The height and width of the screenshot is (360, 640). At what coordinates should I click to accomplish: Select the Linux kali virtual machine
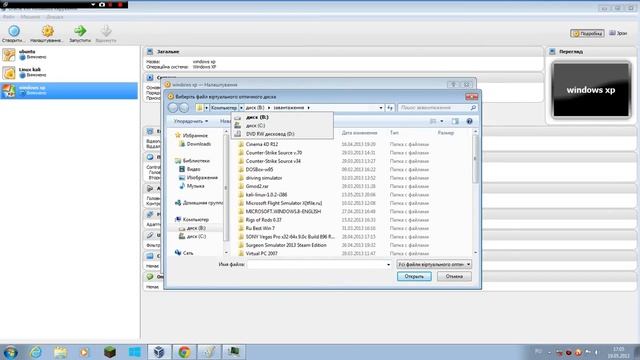click(69, 73)
